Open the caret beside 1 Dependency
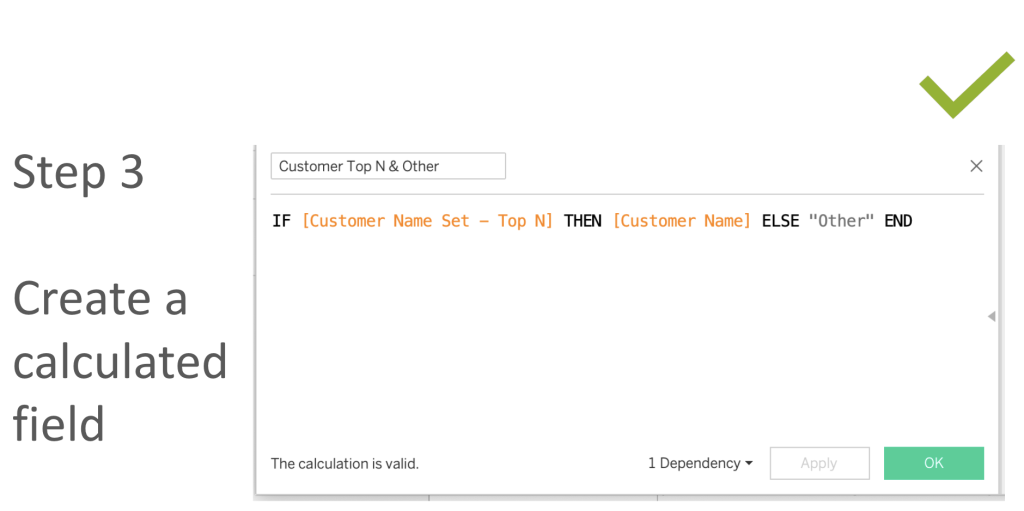 coord(748,463)
